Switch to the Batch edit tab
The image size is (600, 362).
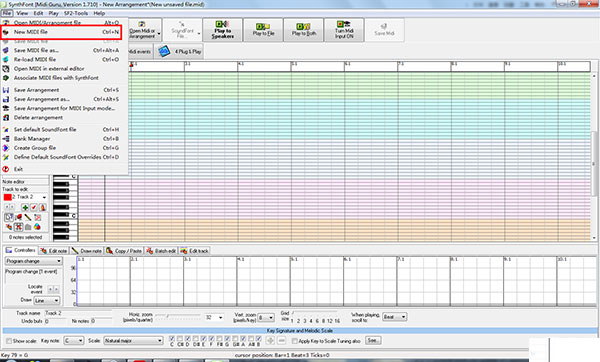pyautogui.click(x=161, y=251)
